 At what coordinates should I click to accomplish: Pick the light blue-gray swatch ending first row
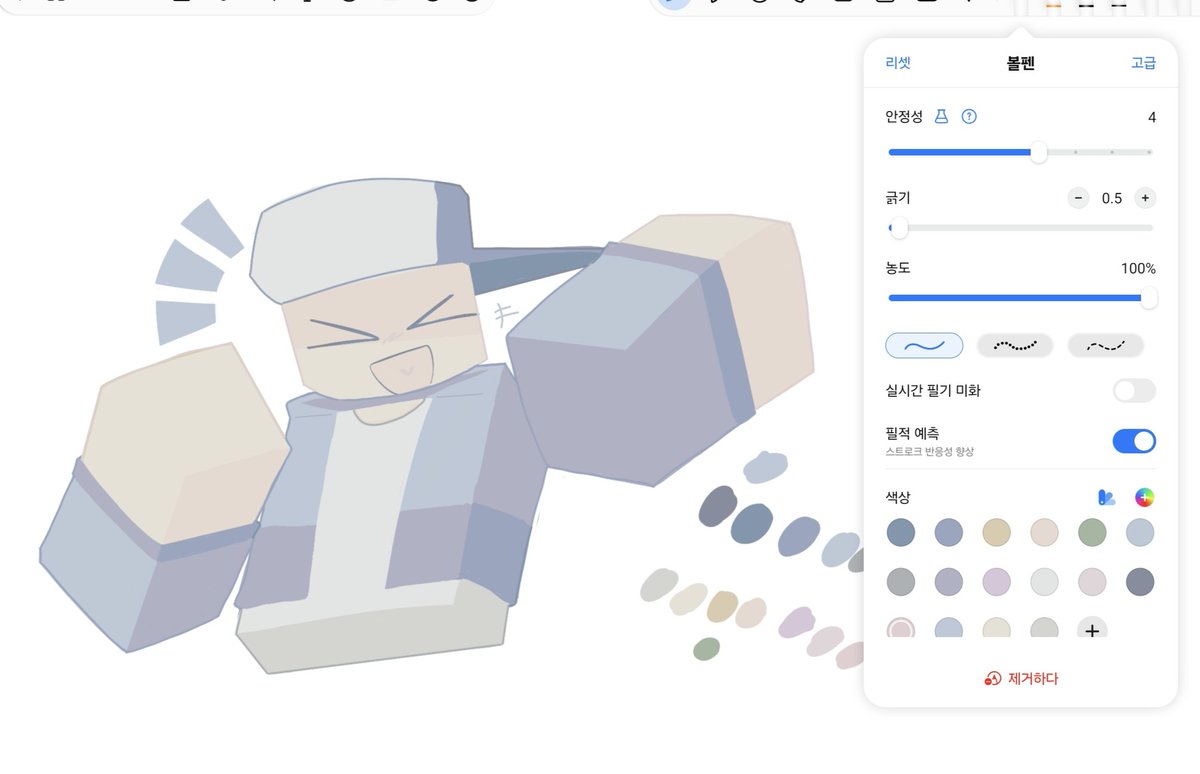(1140, 533)
